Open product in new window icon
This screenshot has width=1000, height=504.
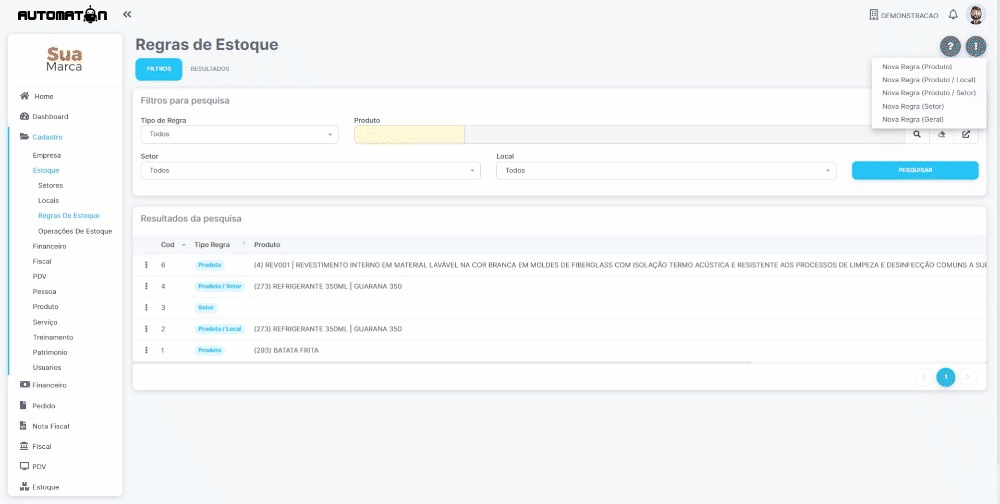click(966, 135)
